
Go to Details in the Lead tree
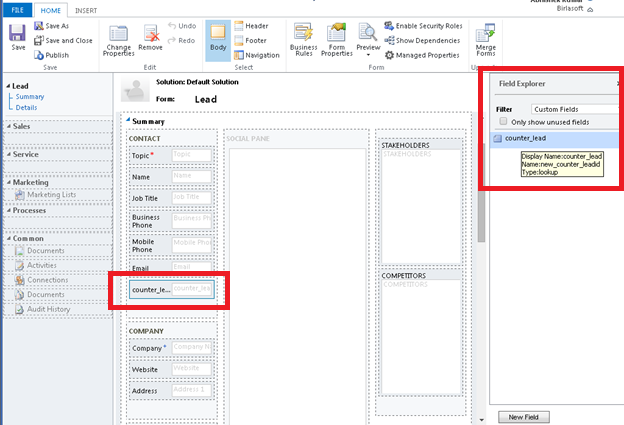point(26,107)
